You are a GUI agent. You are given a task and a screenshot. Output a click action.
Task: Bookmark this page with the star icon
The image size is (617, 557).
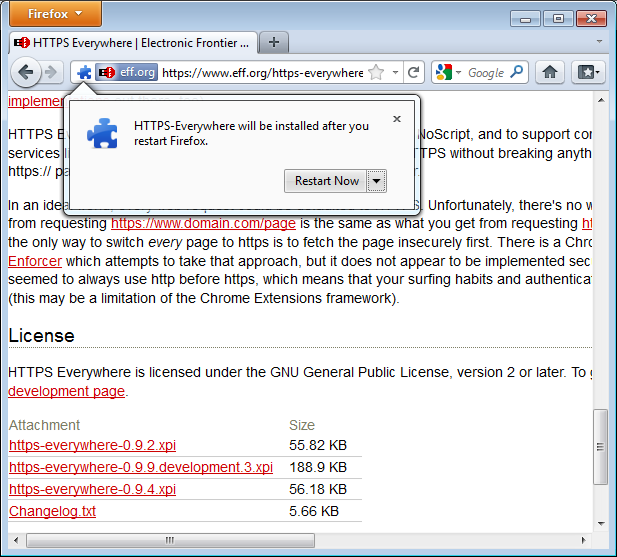click(376, 72)
